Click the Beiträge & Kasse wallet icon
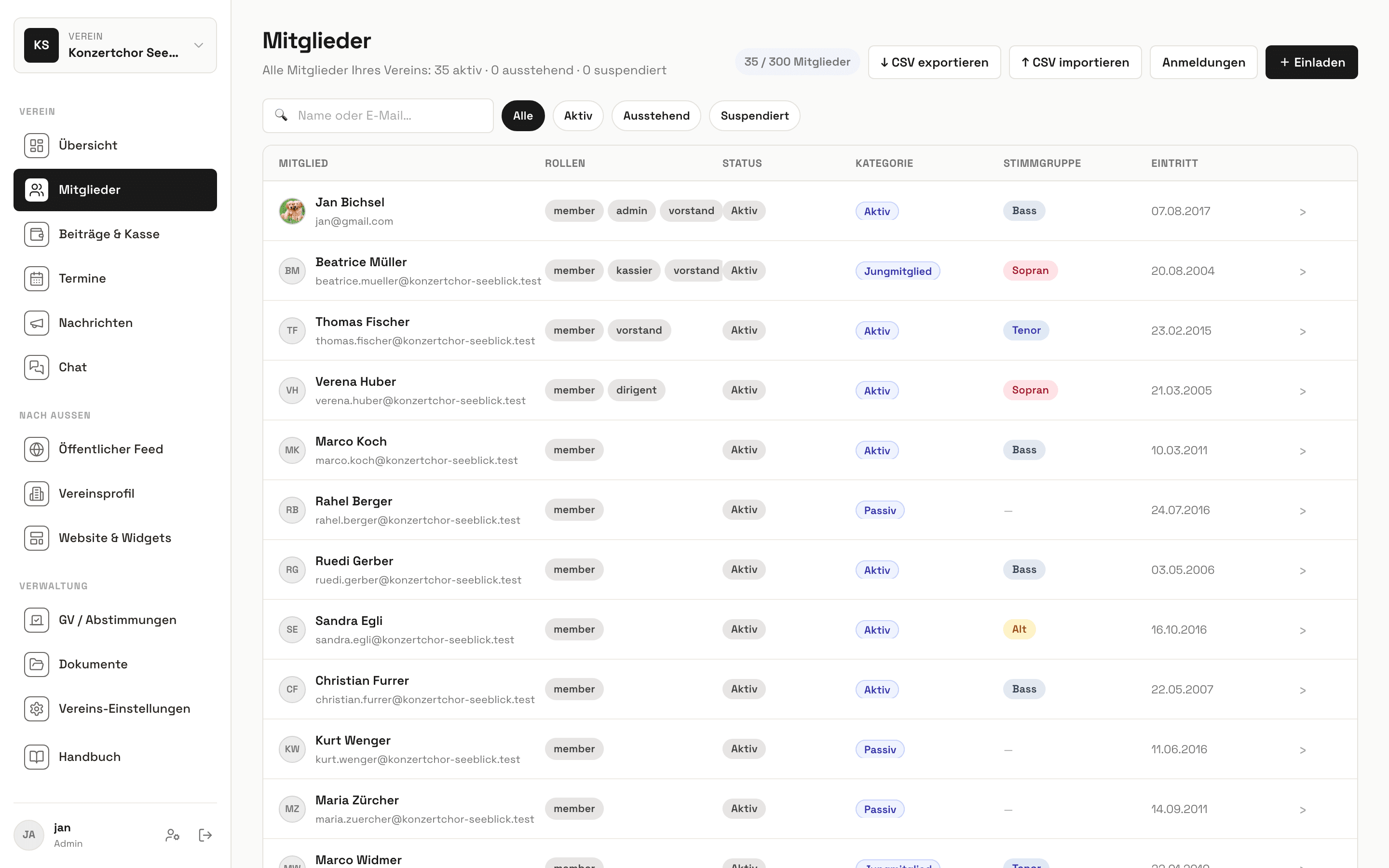Screen dimensions: 1389x868 pos(37,234)
